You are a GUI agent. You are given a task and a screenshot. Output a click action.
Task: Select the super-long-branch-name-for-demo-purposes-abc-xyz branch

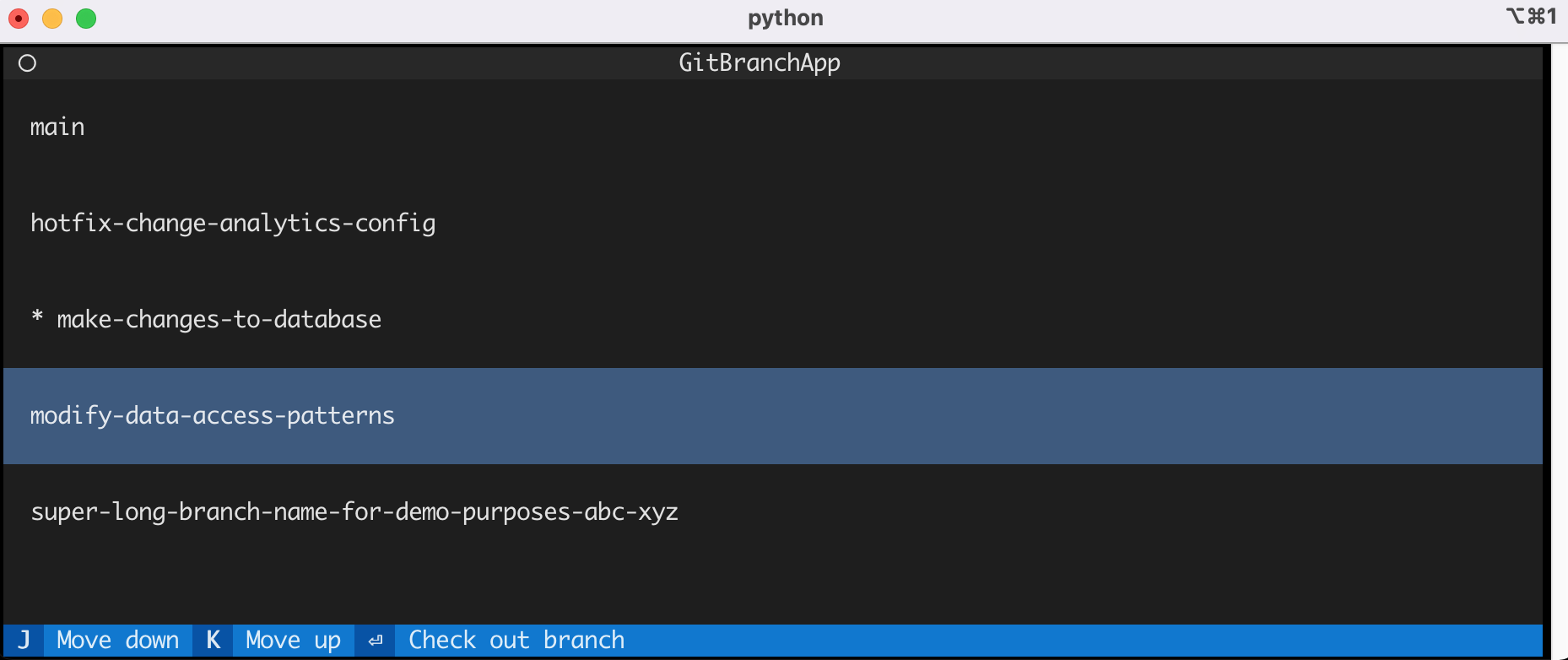pos(354,511)
